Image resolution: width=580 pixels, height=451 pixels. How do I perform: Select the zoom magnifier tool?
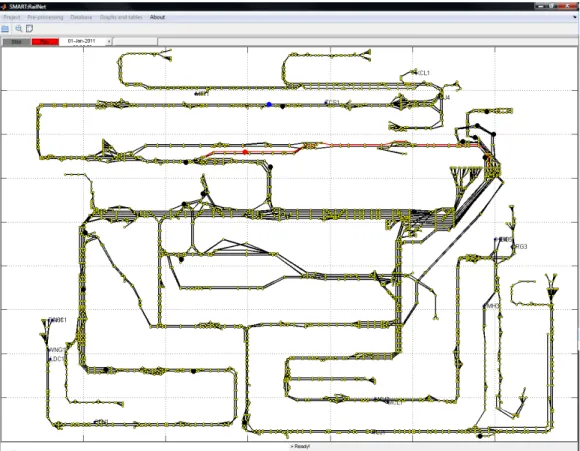pos(18,28)
